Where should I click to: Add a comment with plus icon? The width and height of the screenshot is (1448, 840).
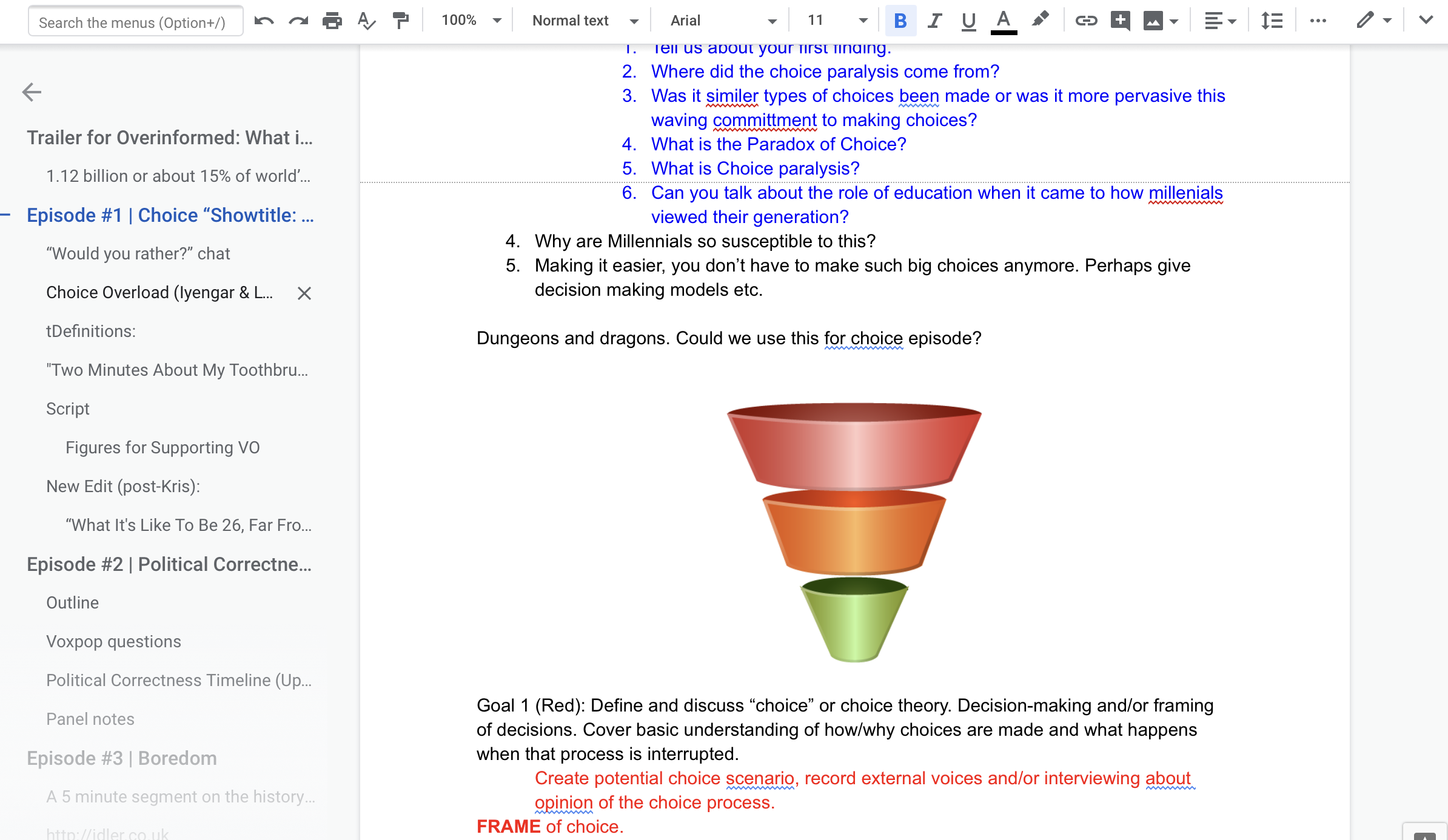1120,21
